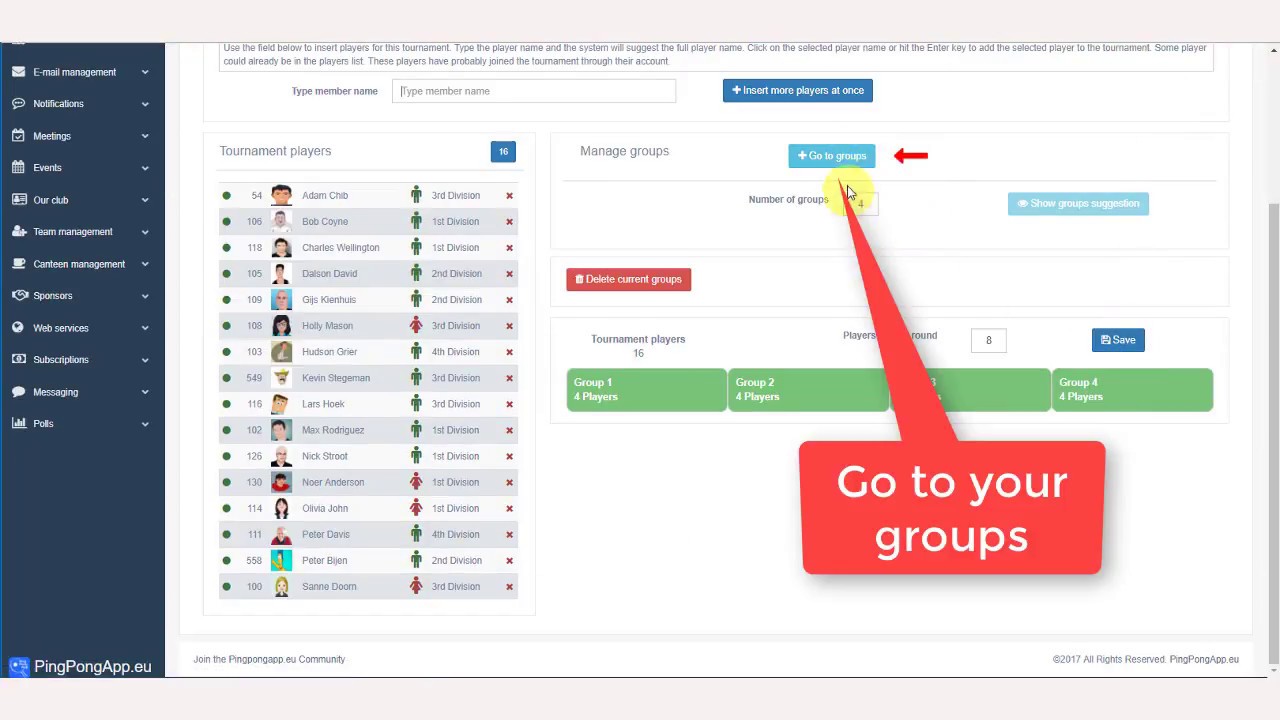Click Kevin Stegeman avatar thumbnail
The width and height of the screenshot is (1280, 720).
point(281,378)
